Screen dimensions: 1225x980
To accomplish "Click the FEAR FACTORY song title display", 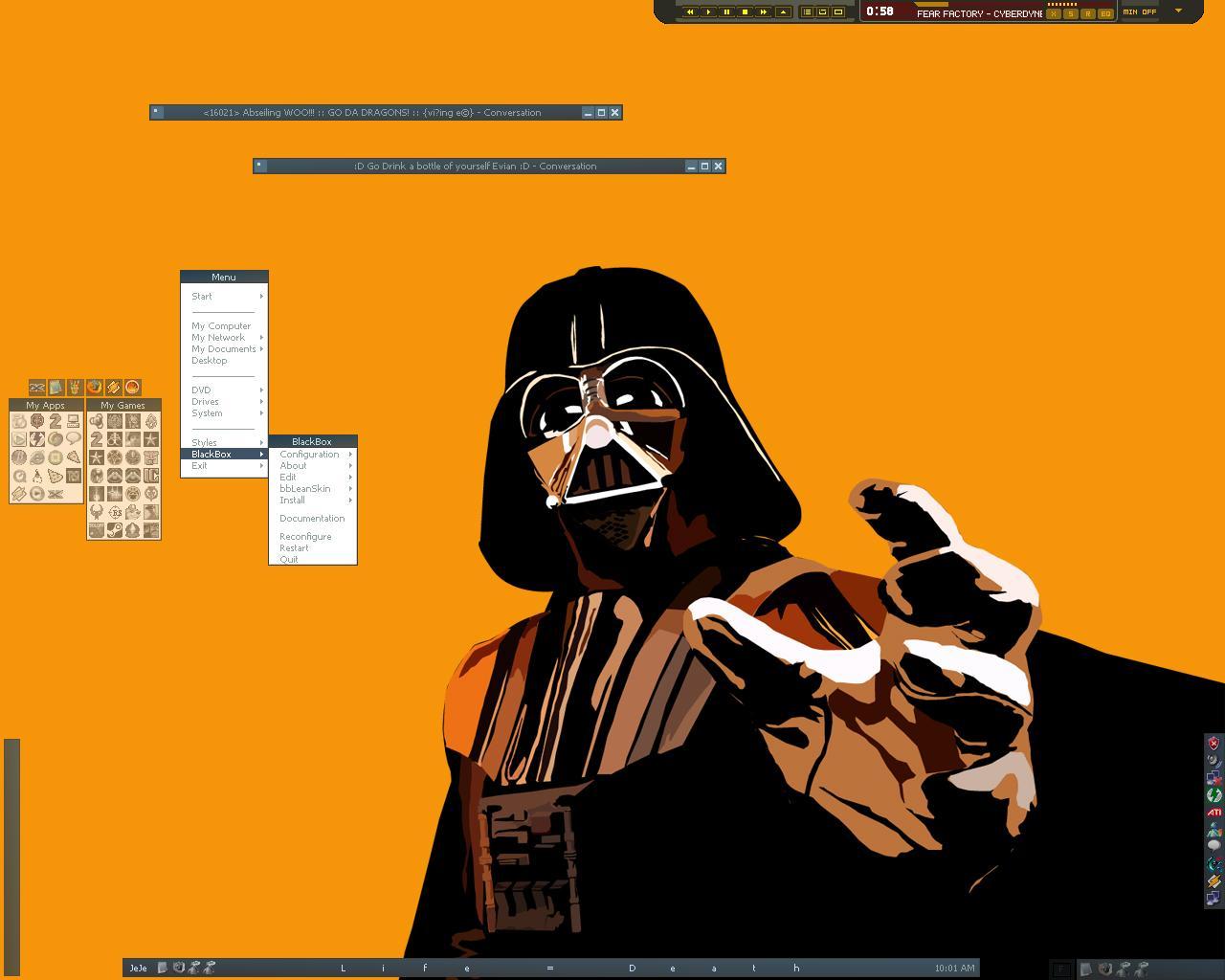I will pos(979,14).
